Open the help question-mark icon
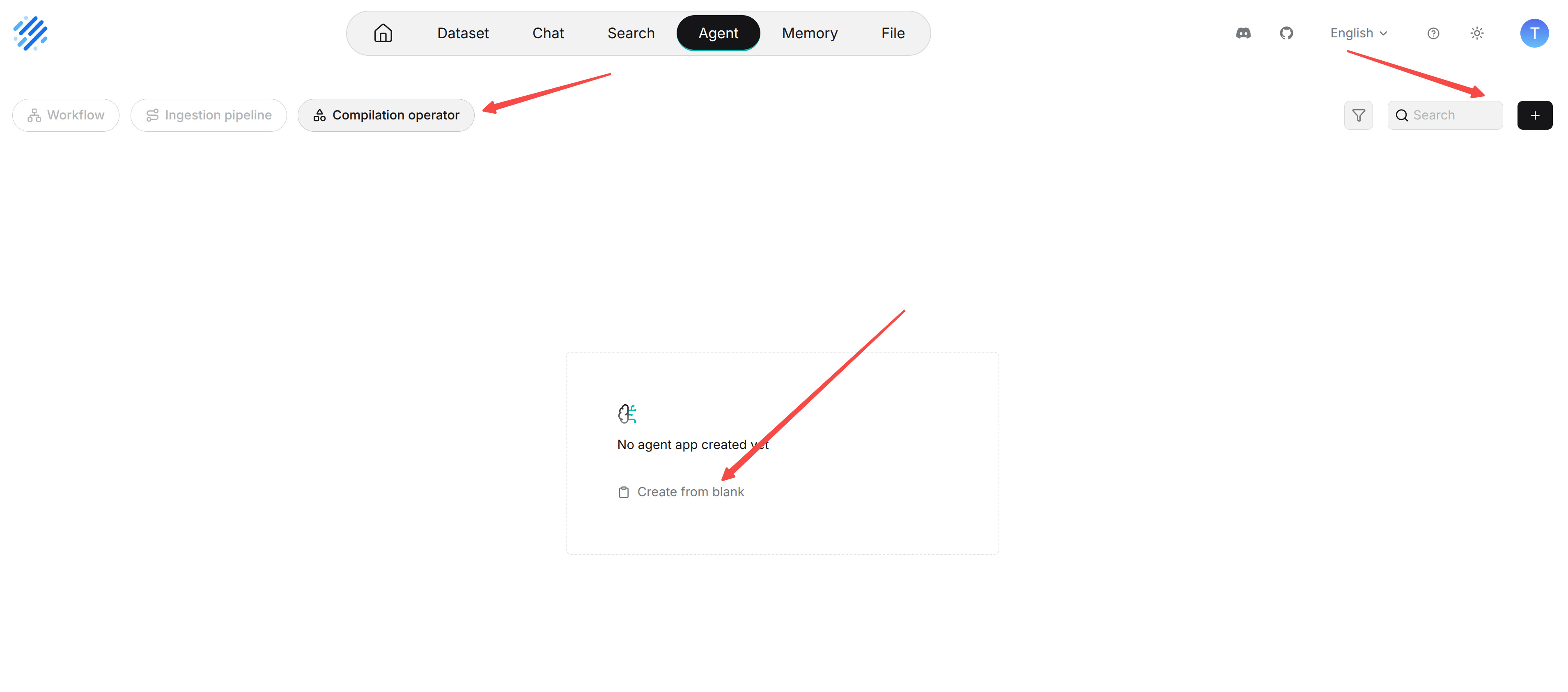 1433,34
